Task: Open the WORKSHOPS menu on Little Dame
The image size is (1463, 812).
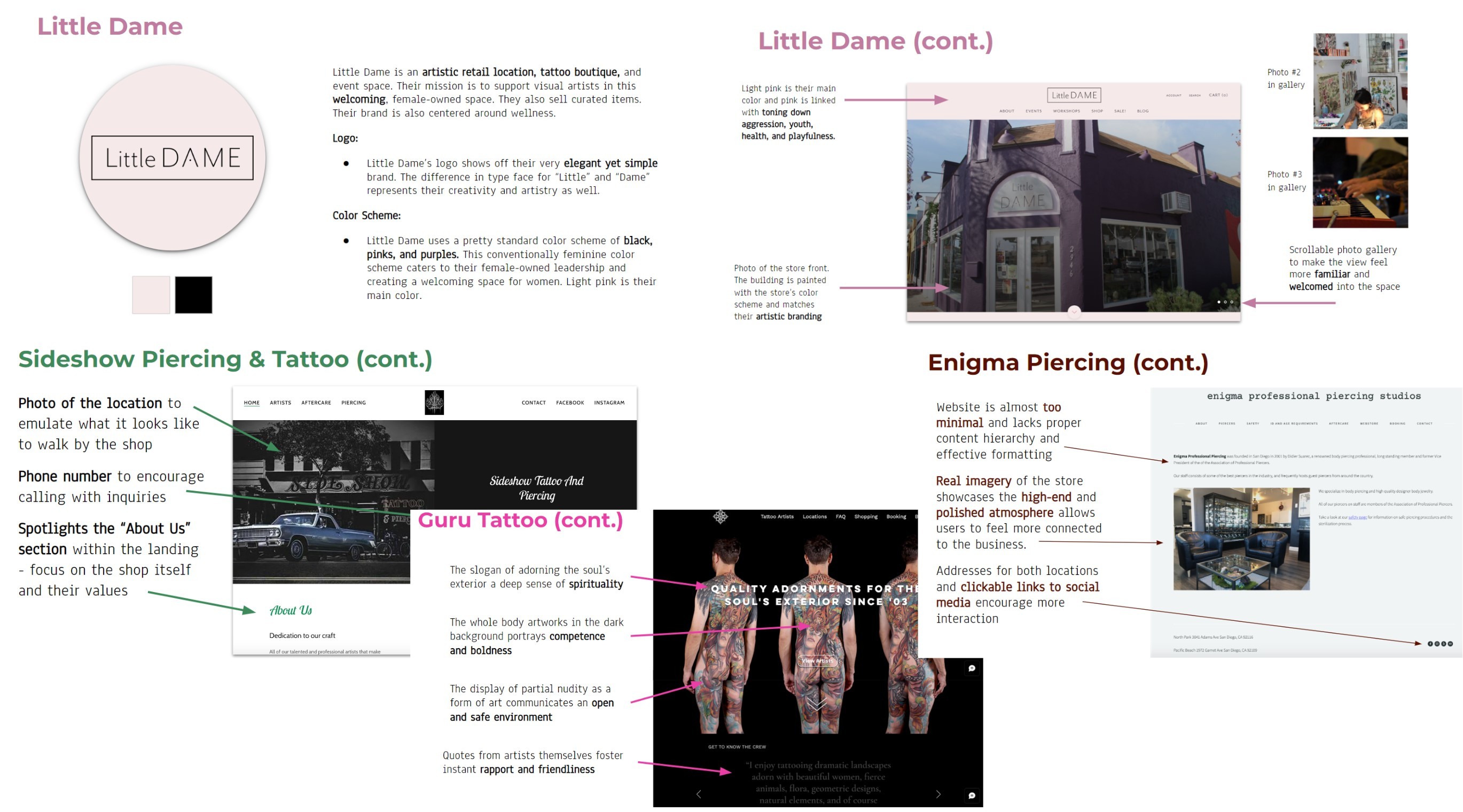Action: pyautogui.click(x=1066, y=111)
